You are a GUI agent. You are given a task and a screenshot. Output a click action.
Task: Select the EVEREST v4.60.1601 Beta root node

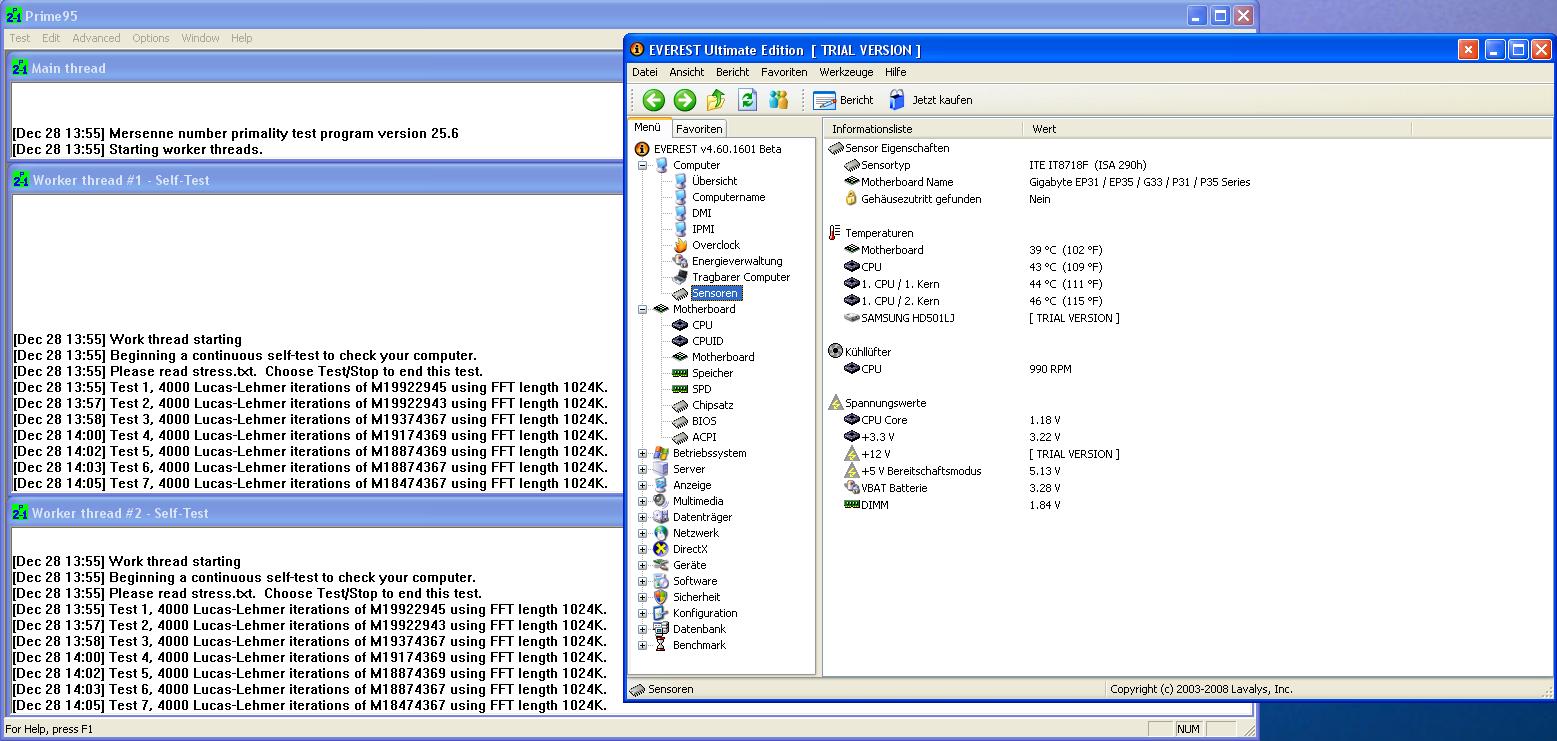[718, 149]
